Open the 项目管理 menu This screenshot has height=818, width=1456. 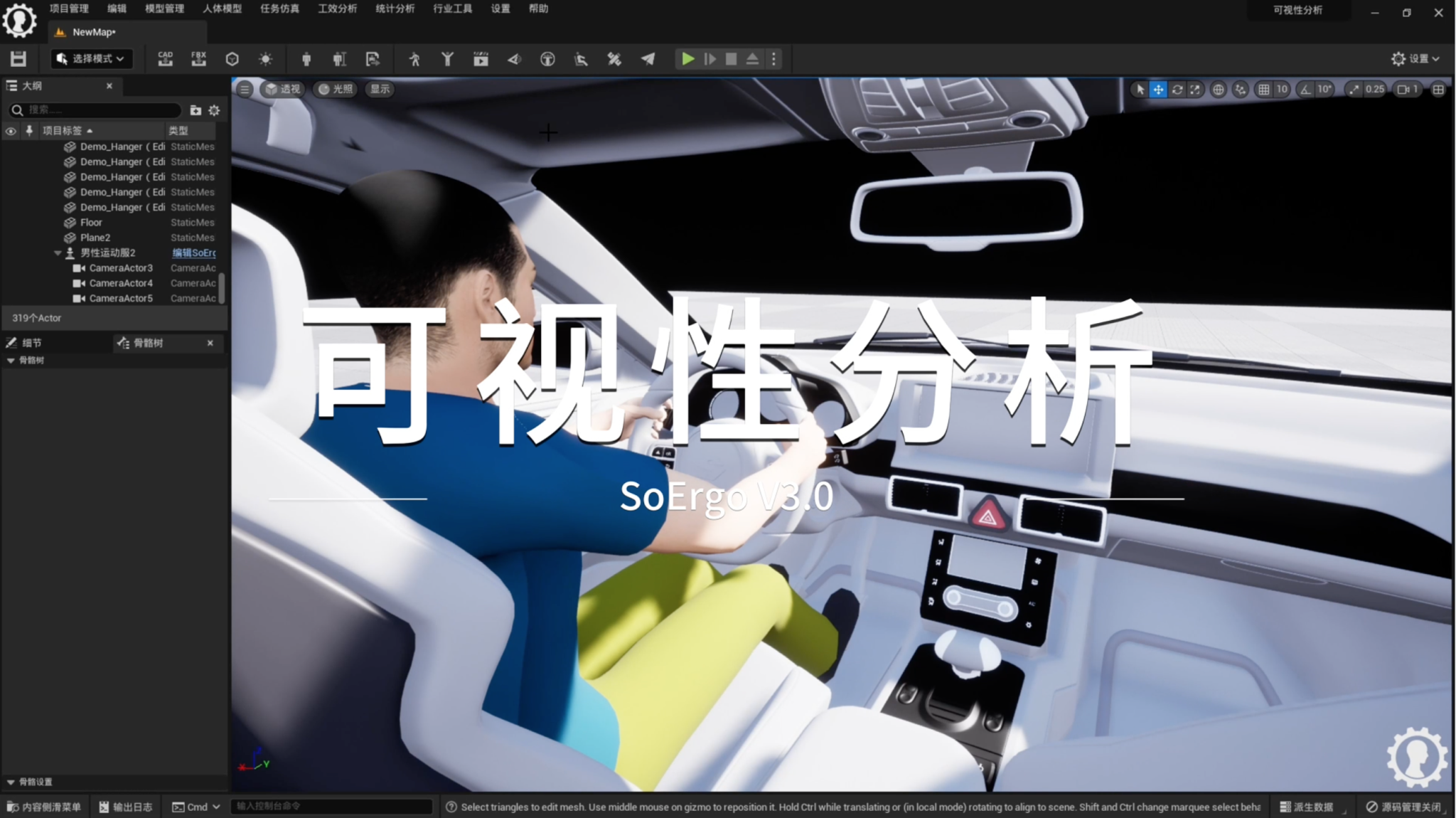pyautogui.click(x=69, y=9)
